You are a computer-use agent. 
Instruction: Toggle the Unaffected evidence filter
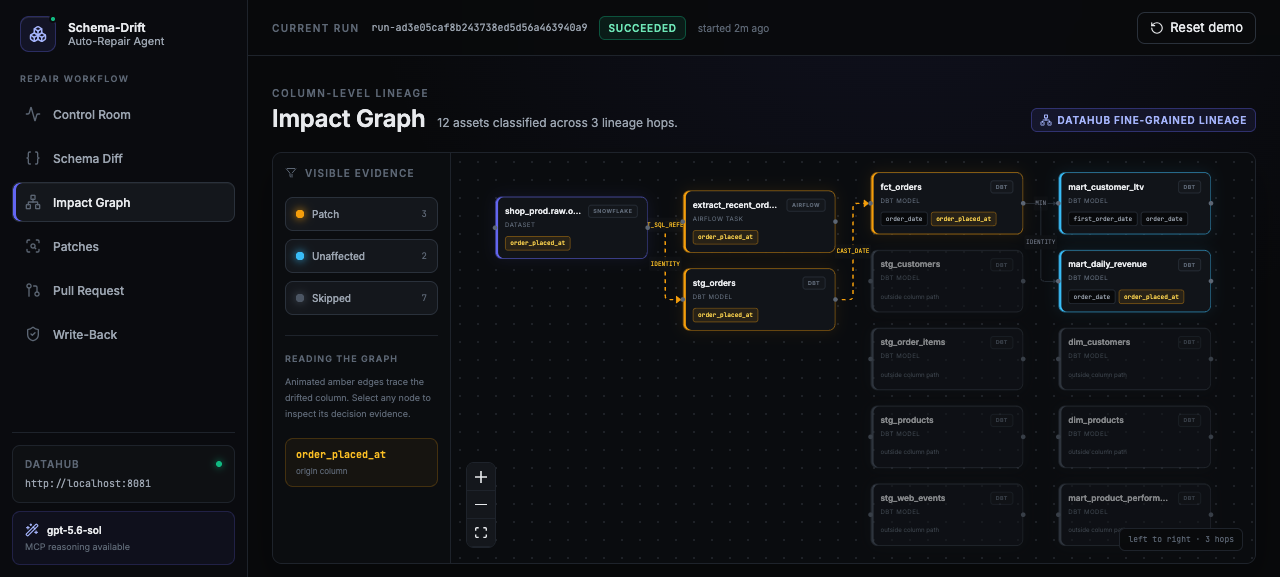(x=361, y=256)
